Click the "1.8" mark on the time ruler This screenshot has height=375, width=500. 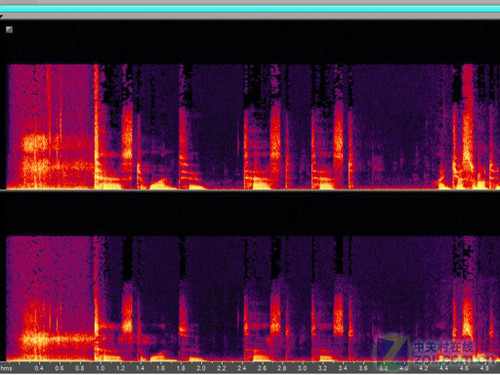point(181,368)
